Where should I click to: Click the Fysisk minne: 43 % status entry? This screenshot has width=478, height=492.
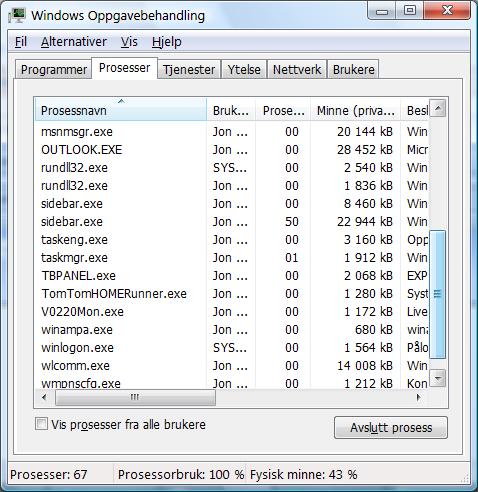click(x=303, y=474)
